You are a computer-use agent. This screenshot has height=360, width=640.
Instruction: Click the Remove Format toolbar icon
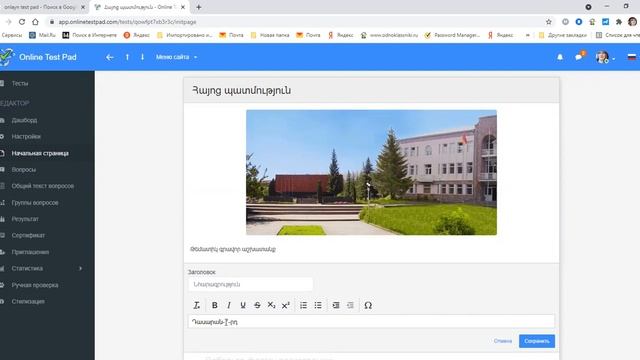(x=196, y=305)
